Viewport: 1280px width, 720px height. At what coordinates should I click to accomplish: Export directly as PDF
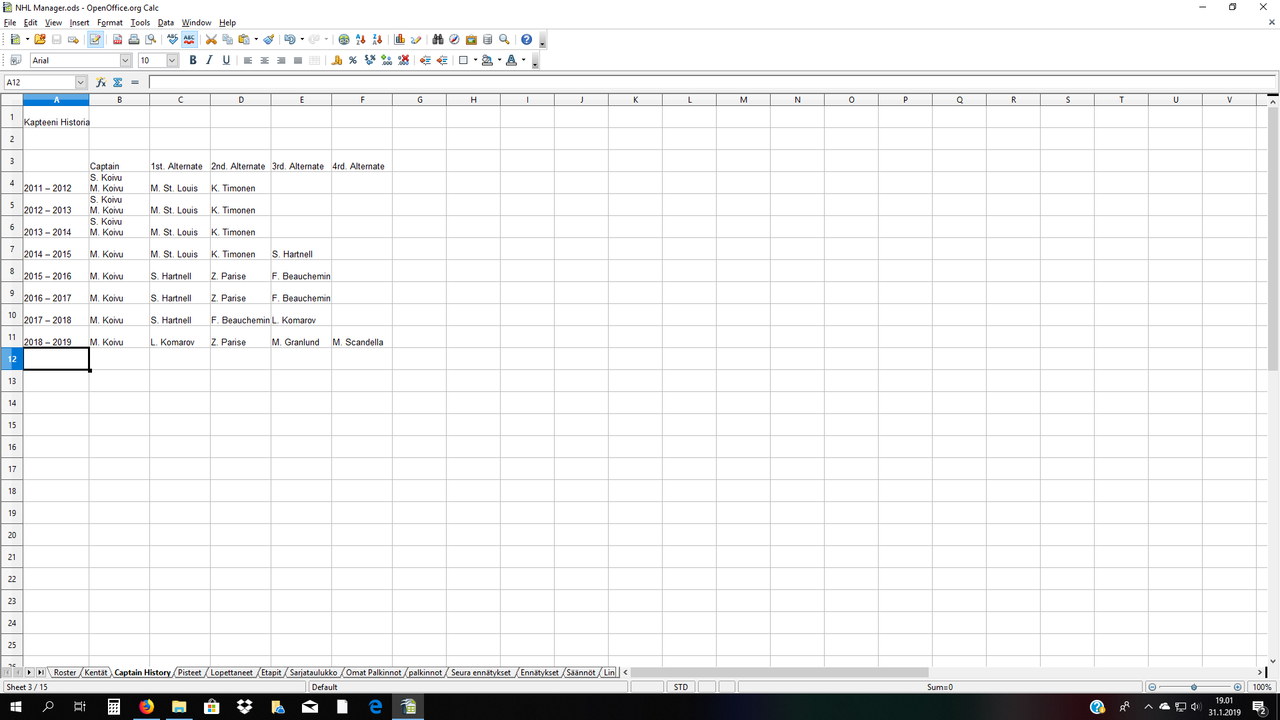click(x=117, y=39)
